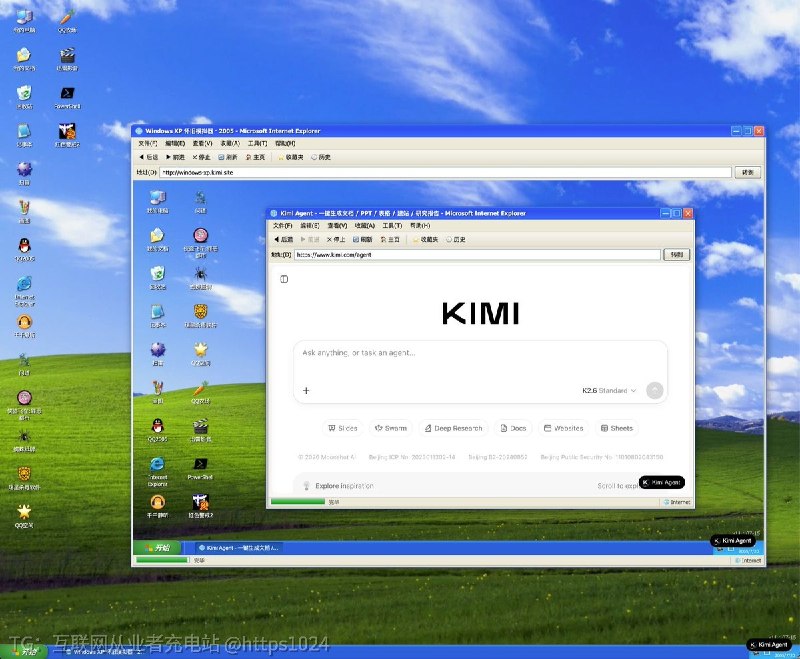
Task: Click plus attachment button in Kimi prompt
Action: click(306, 391)
